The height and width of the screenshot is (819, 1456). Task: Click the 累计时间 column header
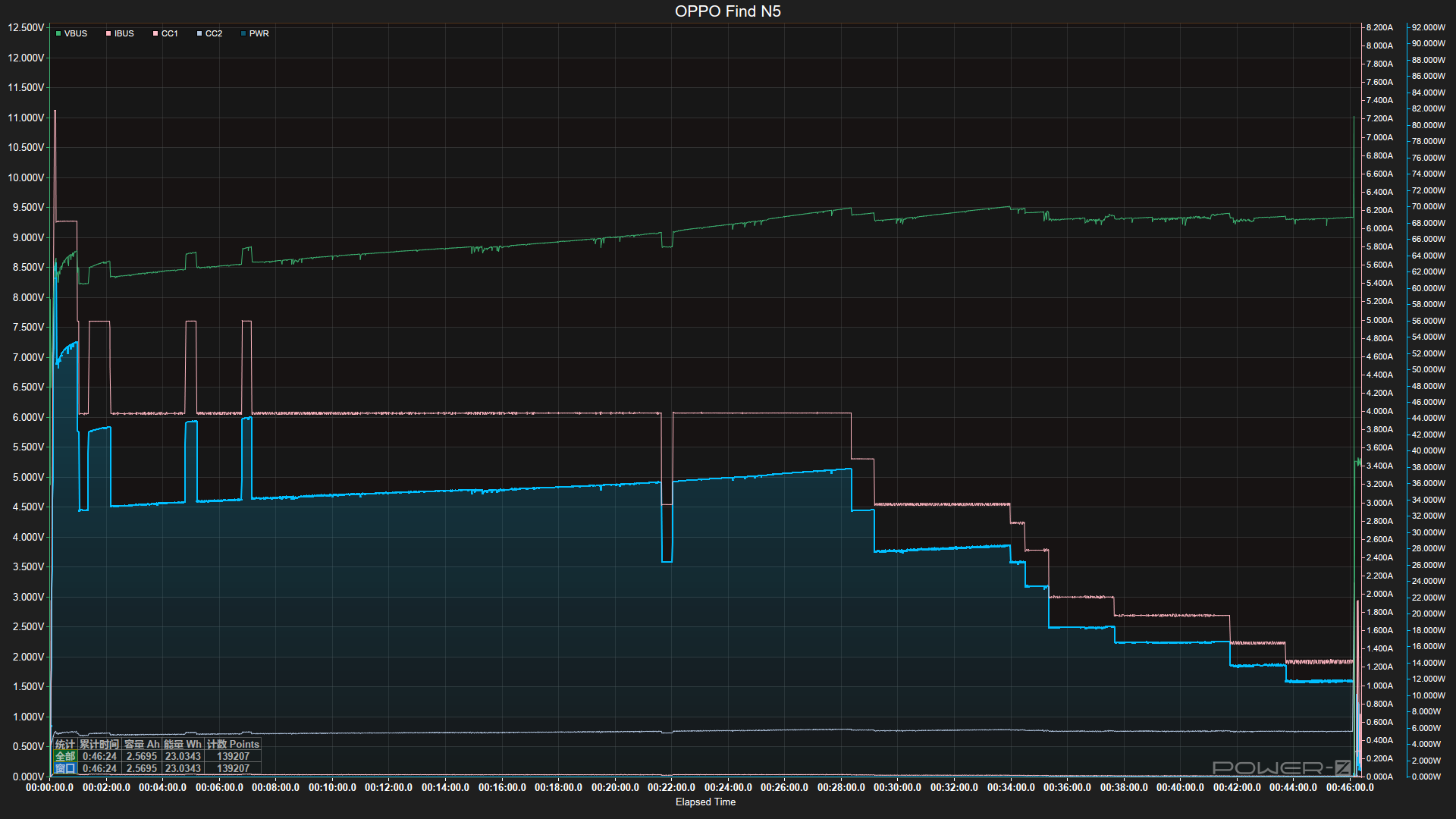[x=99, y=744]
